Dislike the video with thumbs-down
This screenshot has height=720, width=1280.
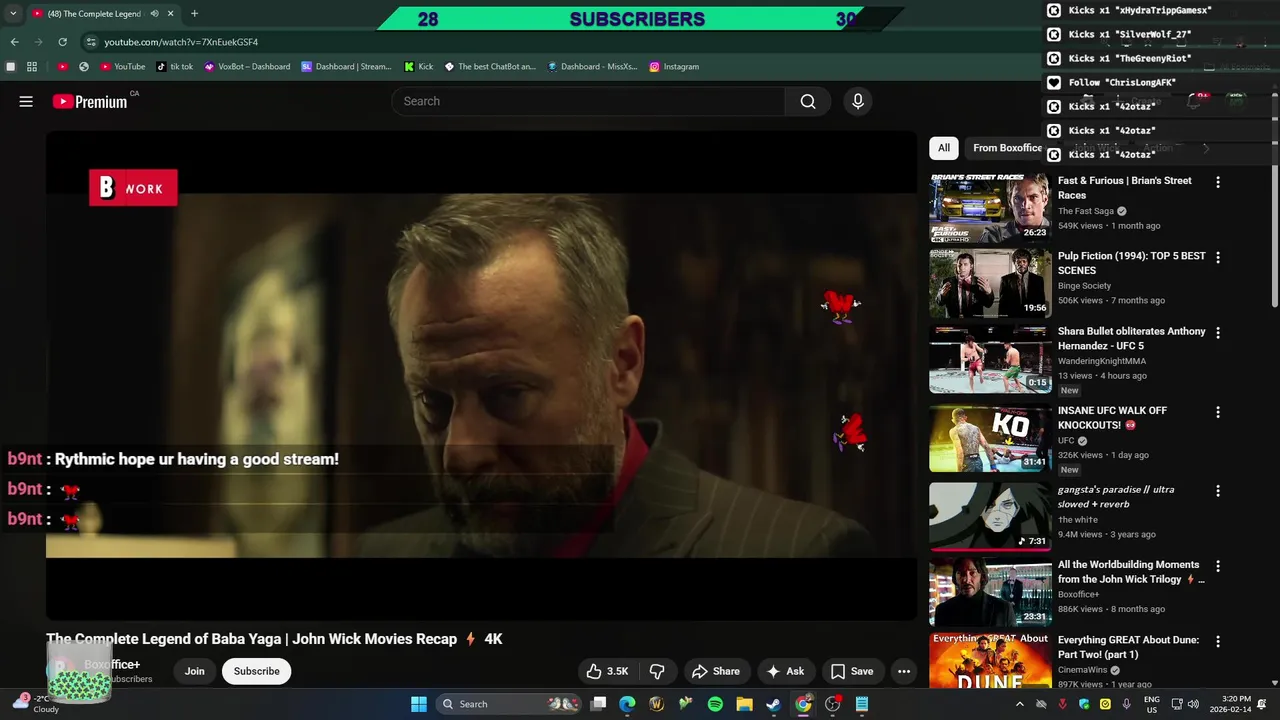pyautogui.click(x=657, y=671)
